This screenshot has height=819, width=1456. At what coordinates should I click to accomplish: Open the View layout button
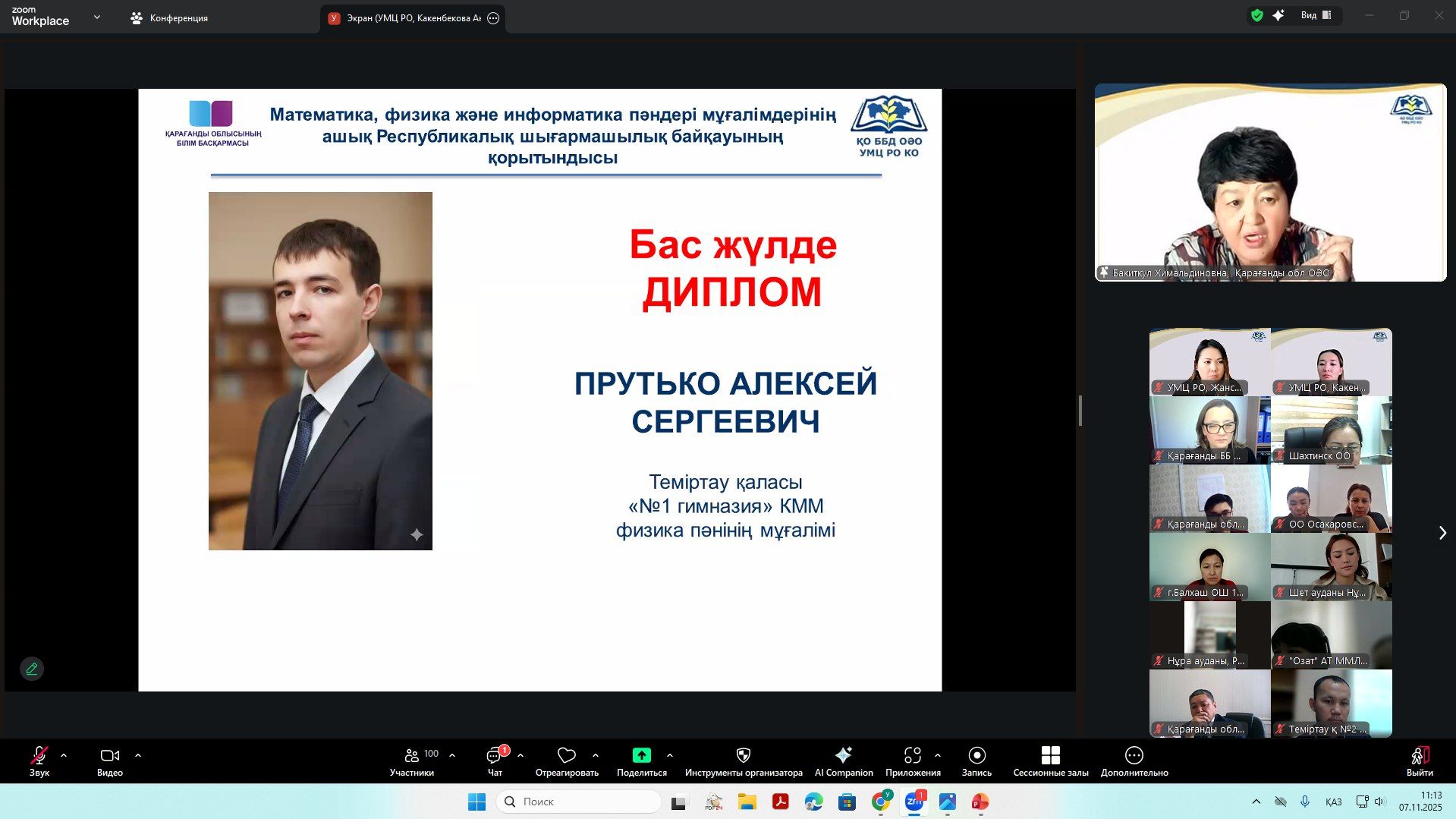1316,15
